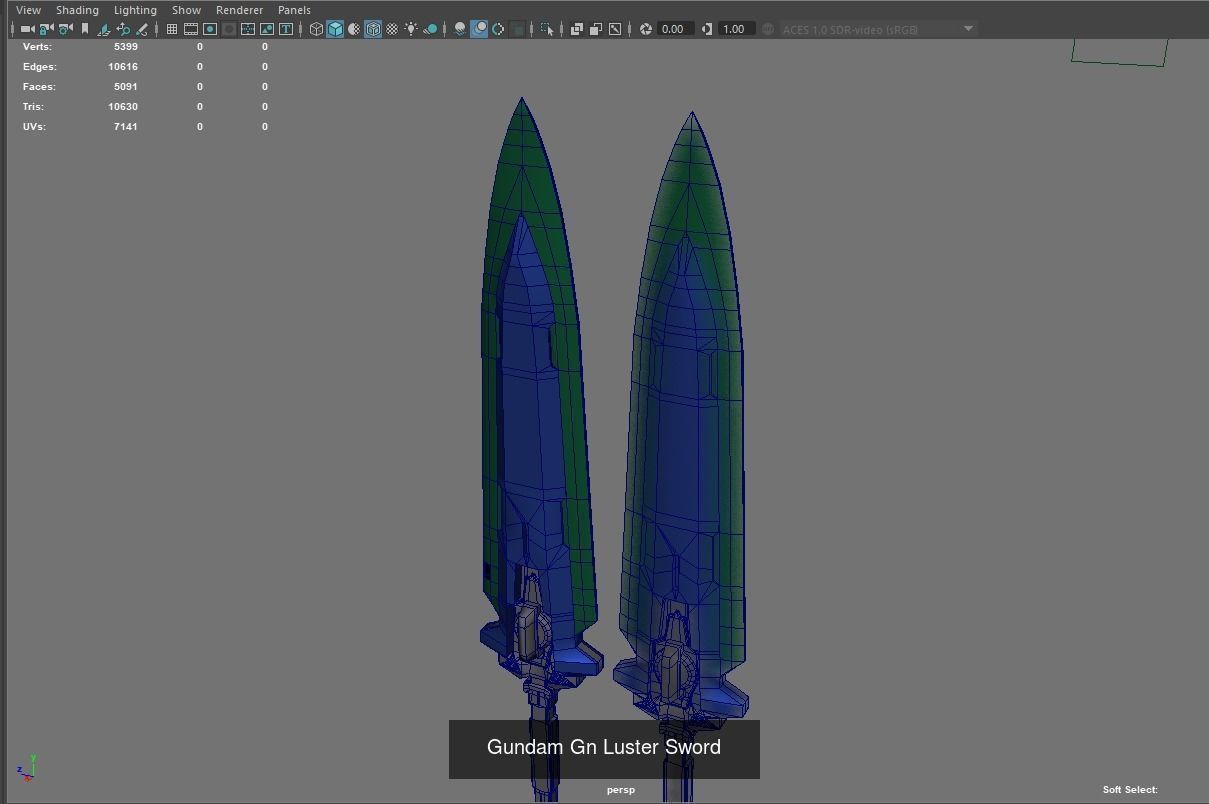Click the Edges count 10616
Viewport: 1209px width, 804px height.
click(123, 66)
